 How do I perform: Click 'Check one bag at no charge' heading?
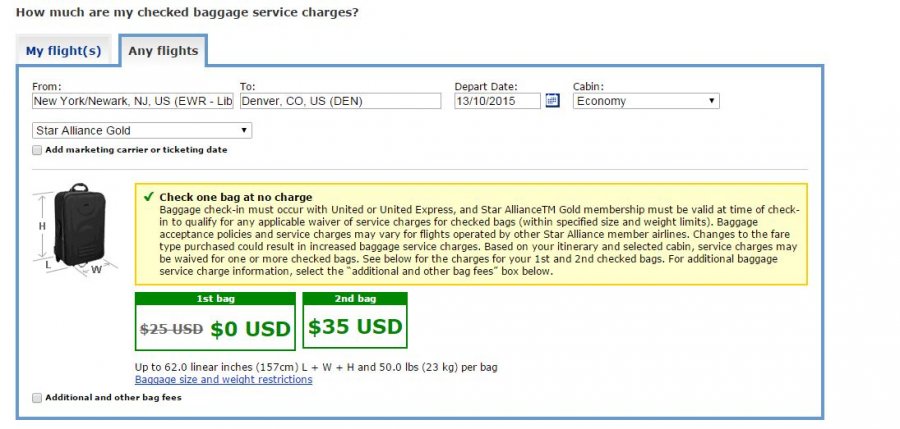(x=236, y=197)
